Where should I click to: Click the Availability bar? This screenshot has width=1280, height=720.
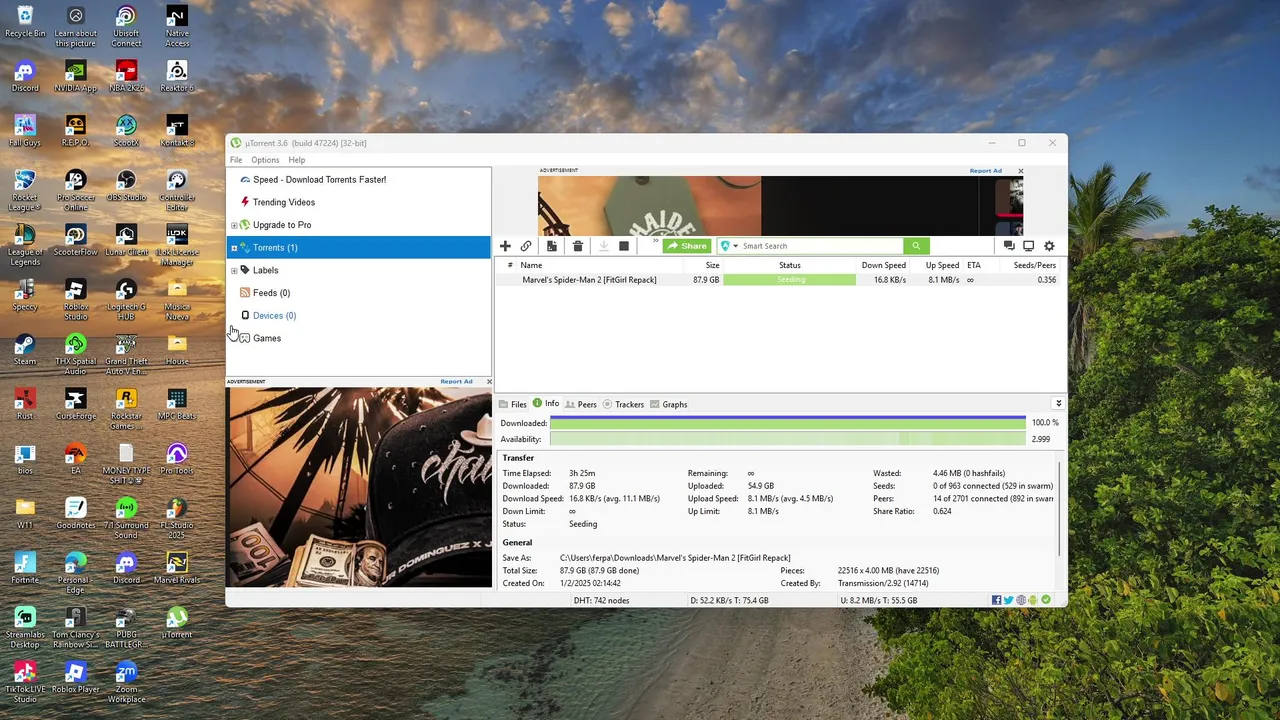788,439
